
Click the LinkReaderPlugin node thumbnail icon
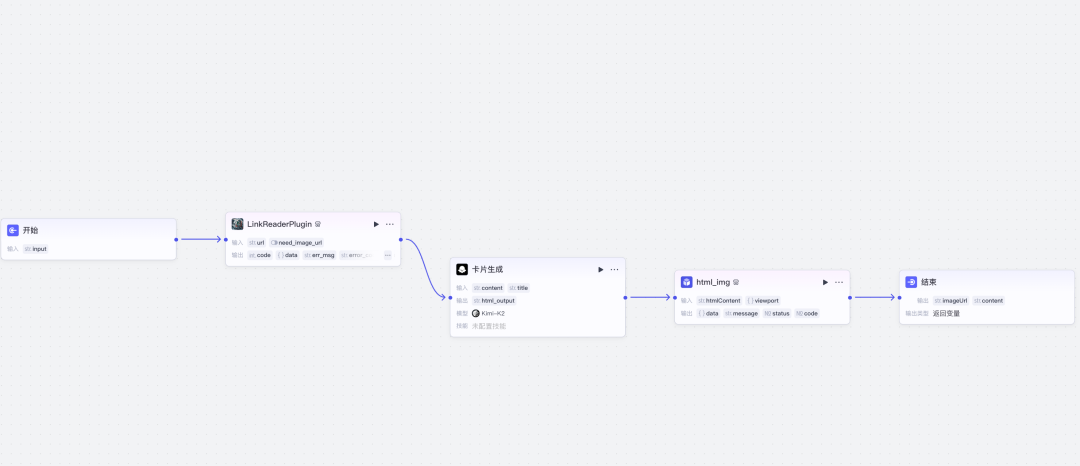238,224
